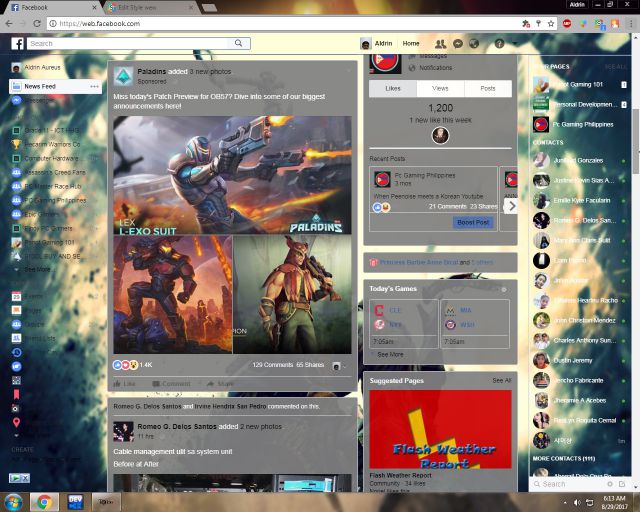Screen dimensions: 640x512
Task: Open the On This Day clock icon
Action: pos(16,352)
